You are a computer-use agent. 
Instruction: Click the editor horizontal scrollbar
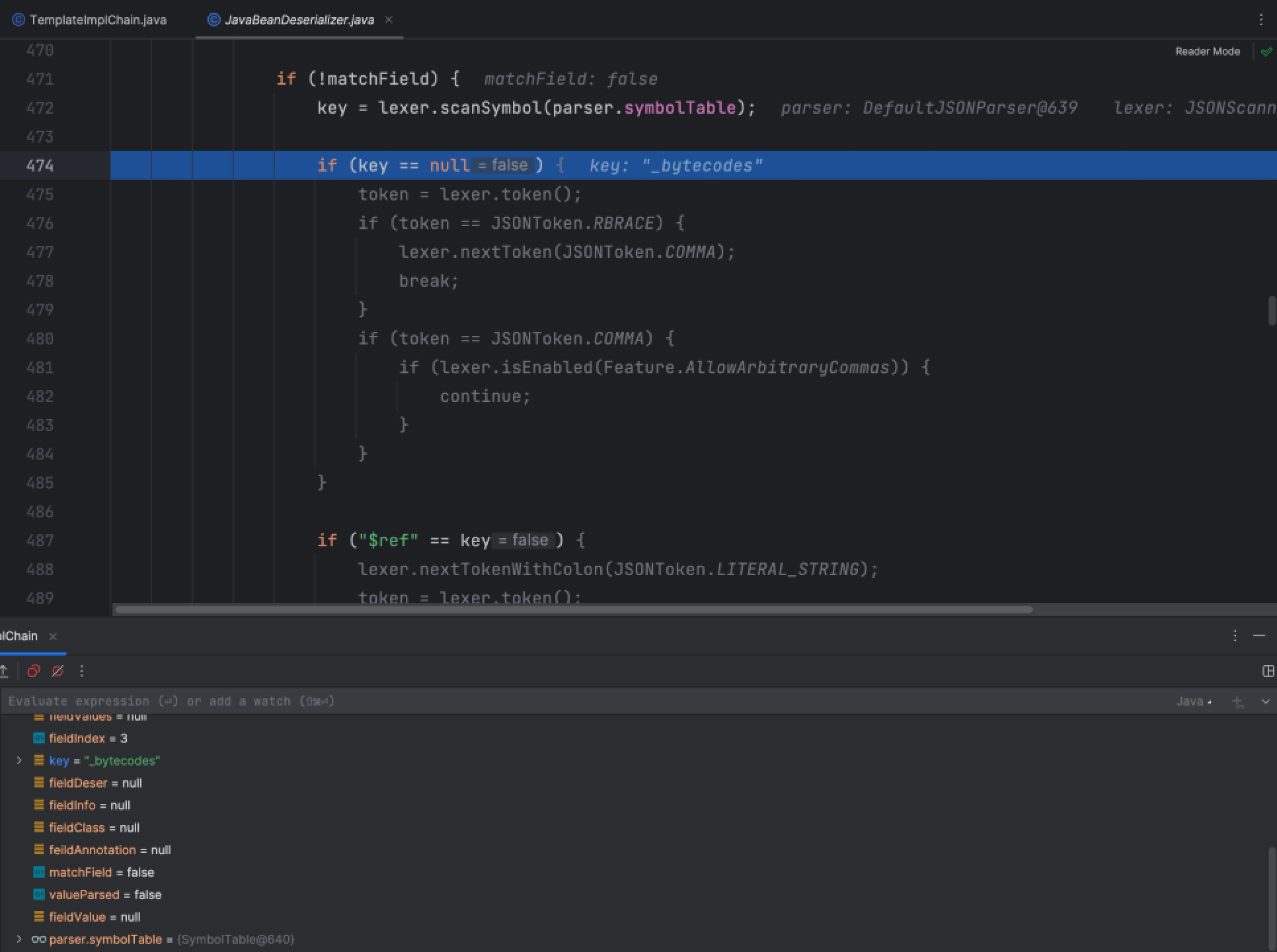[574, 609]
